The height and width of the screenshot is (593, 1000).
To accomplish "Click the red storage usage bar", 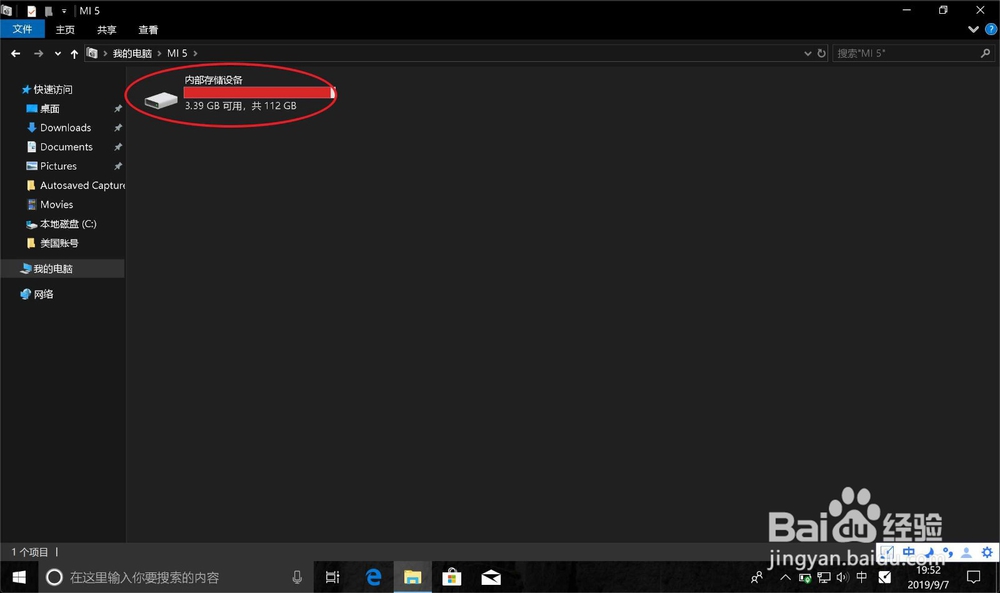I will coord(260,92).
